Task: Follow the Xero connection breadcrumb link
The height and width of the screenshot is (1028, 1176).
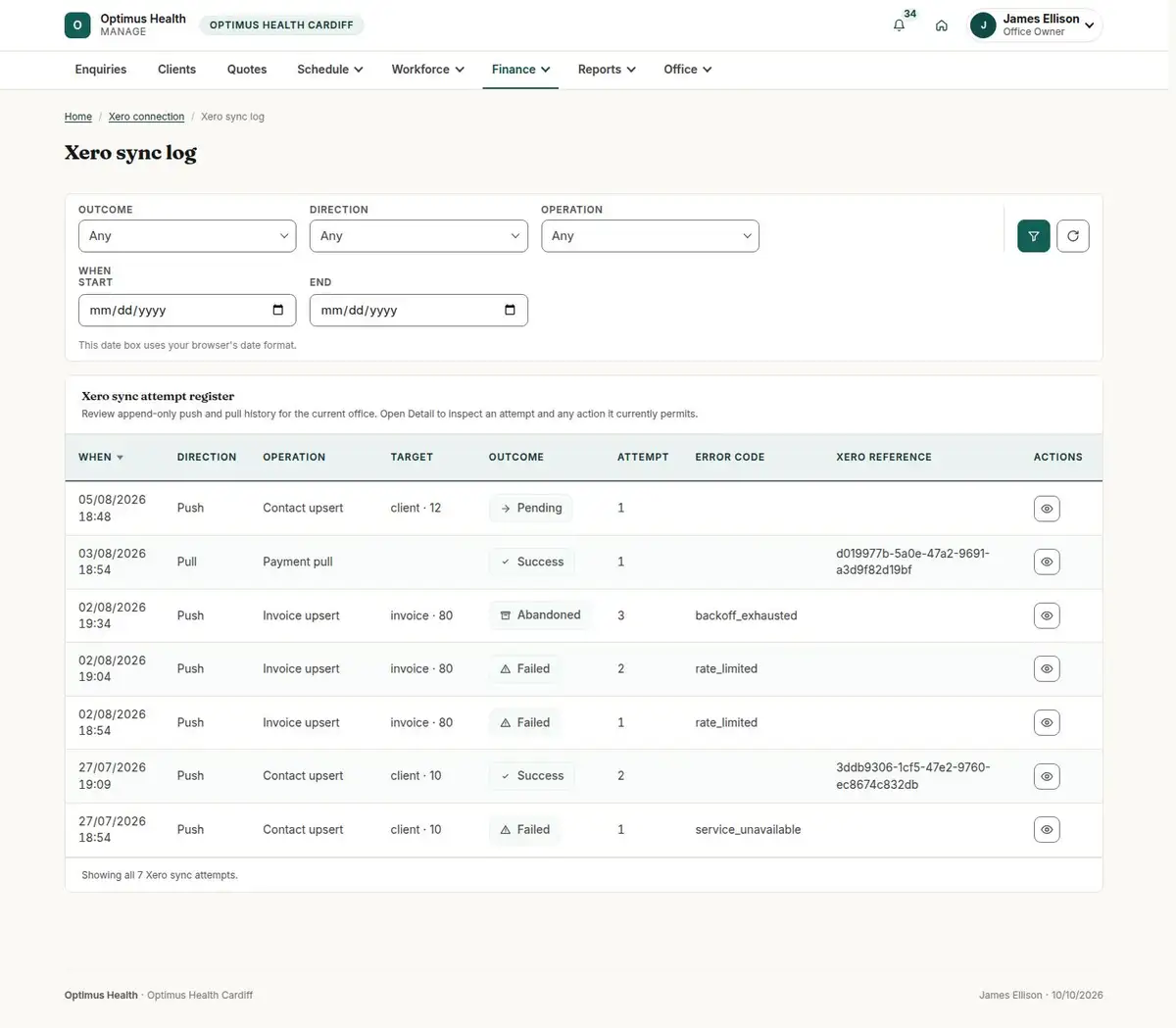Action: click(146, 117)
